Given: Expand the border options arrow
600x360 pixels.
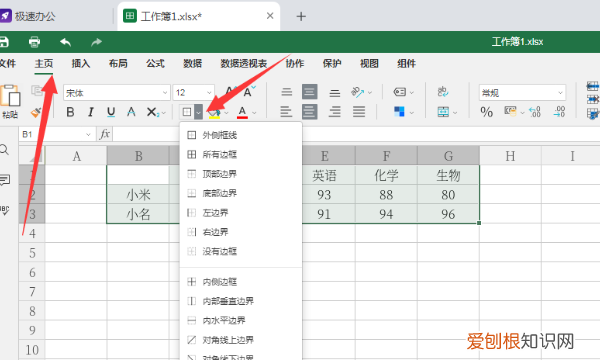Looking at the screenshot, I should [x=198, y=112].
